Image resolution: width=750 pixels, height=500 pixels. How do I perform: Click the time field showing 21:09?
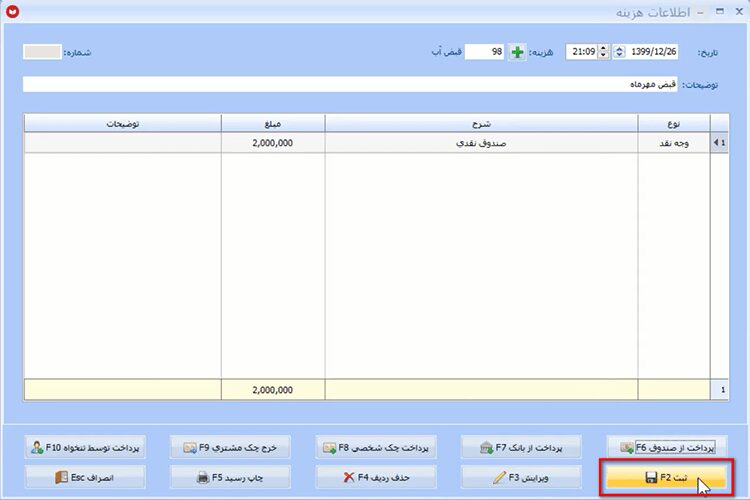point(581,52)
